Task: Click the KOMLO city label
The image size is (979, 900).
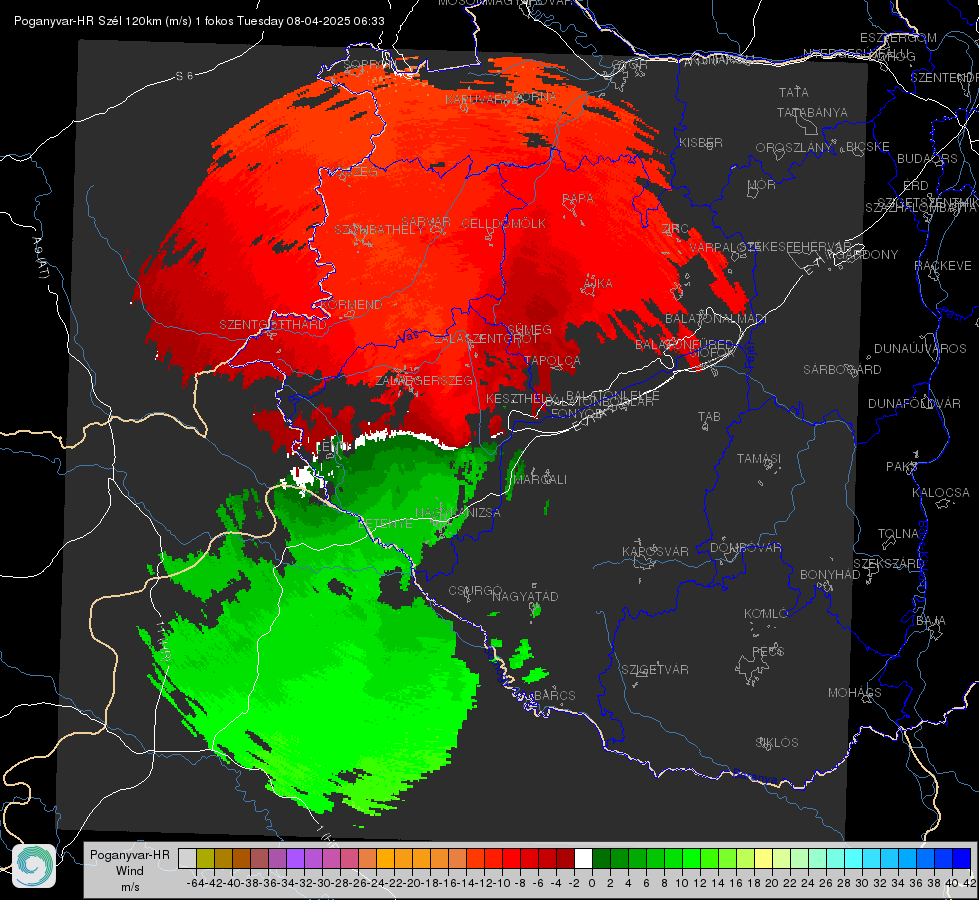Action: (x=766, y=614)
